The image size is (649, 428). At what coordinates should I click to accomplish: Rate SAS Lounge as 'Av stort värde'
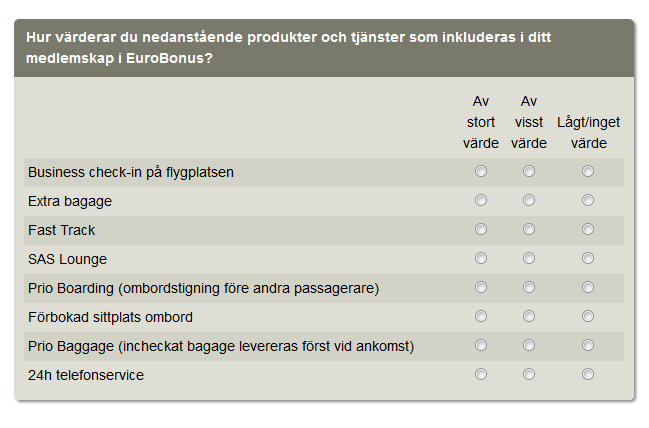481,258
